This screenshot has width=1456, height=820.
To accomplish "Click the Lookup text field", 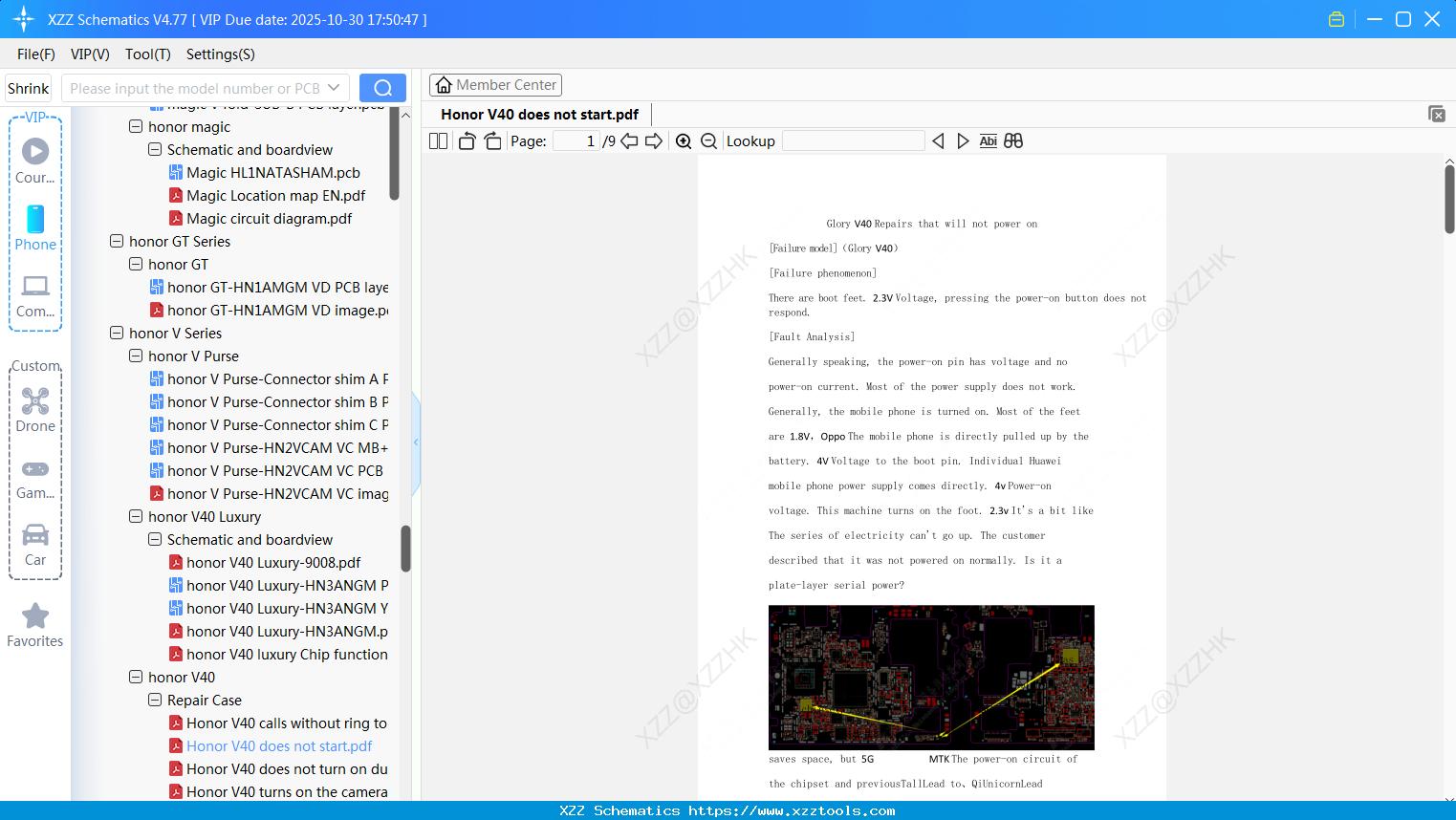I will click(854, 141).
